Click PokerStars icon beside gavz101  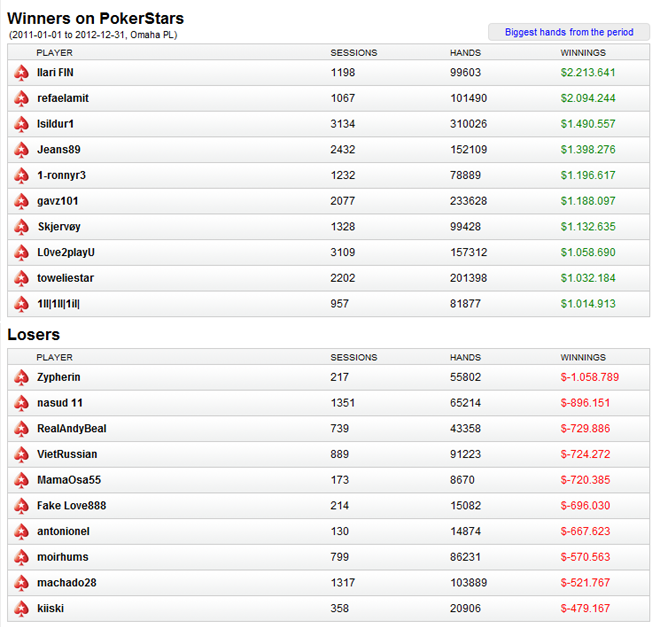click(x=21, y=201)
